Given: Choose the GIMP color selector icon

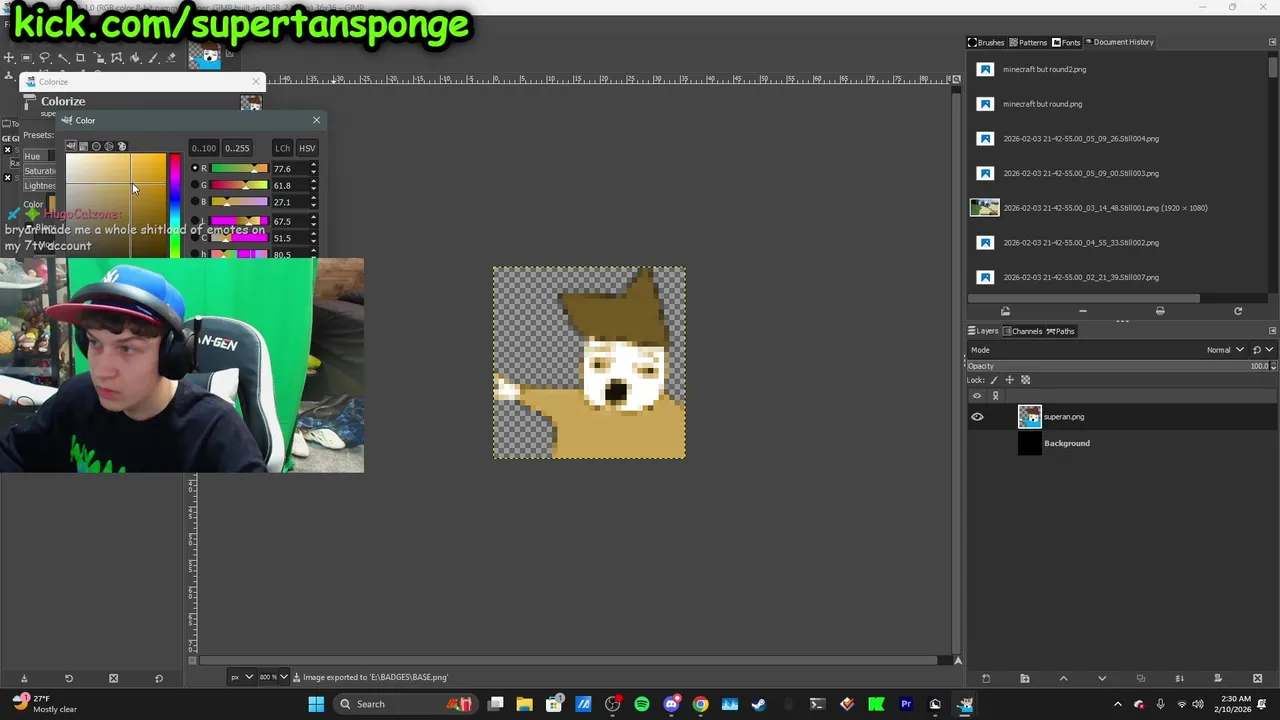Looking at the screenshot, I should tap(71, 146).
